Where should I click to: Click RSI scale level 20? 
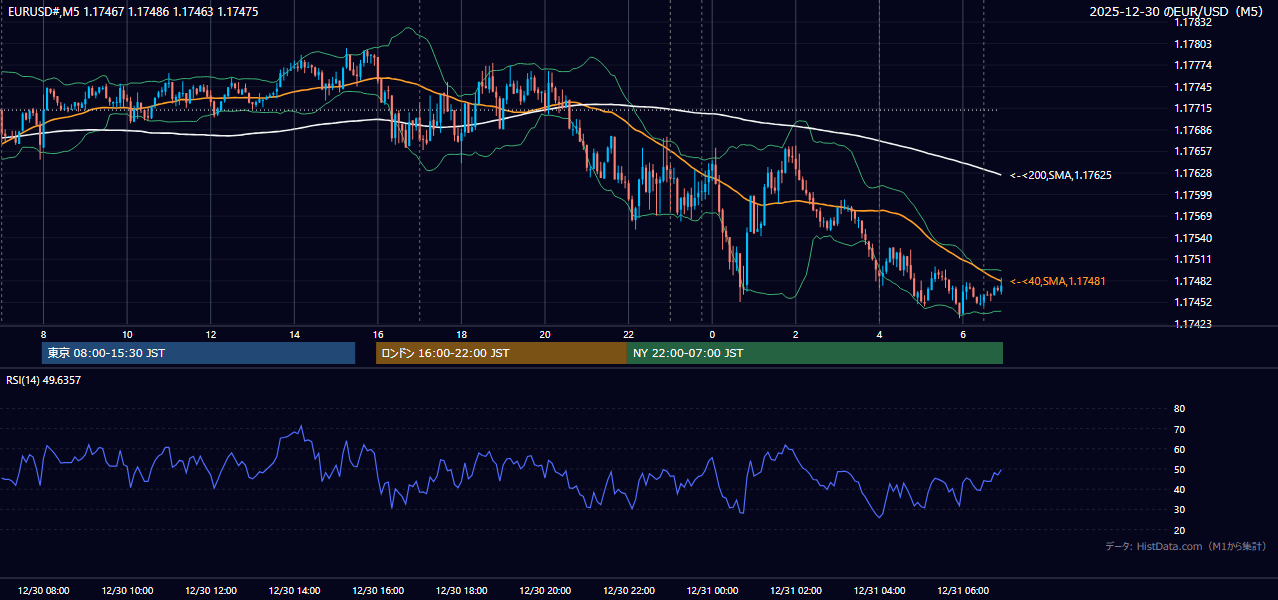tap(1179, 530)
